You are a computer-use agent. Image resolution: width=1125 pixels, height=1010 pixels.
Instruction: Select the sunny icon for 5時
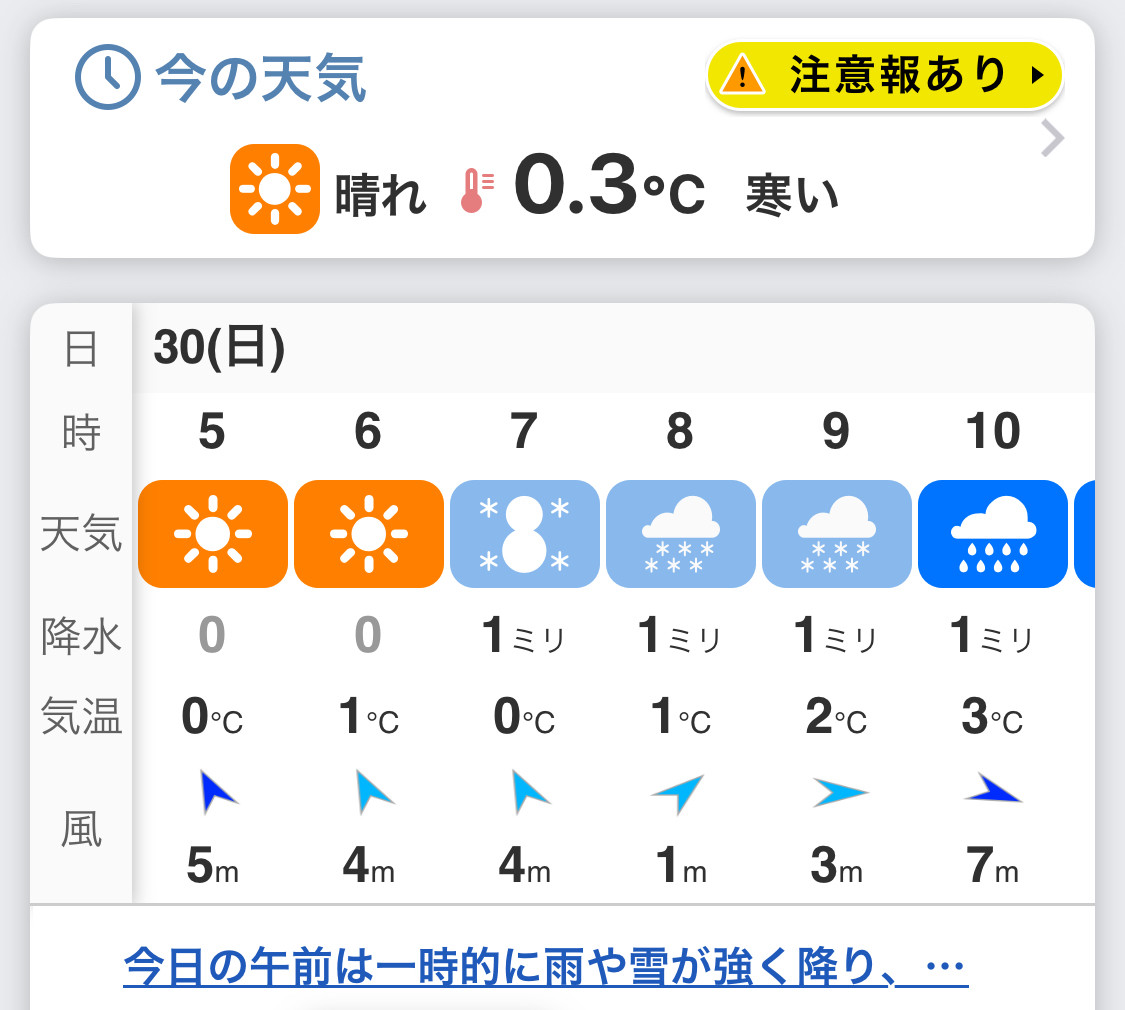(212, 534)
